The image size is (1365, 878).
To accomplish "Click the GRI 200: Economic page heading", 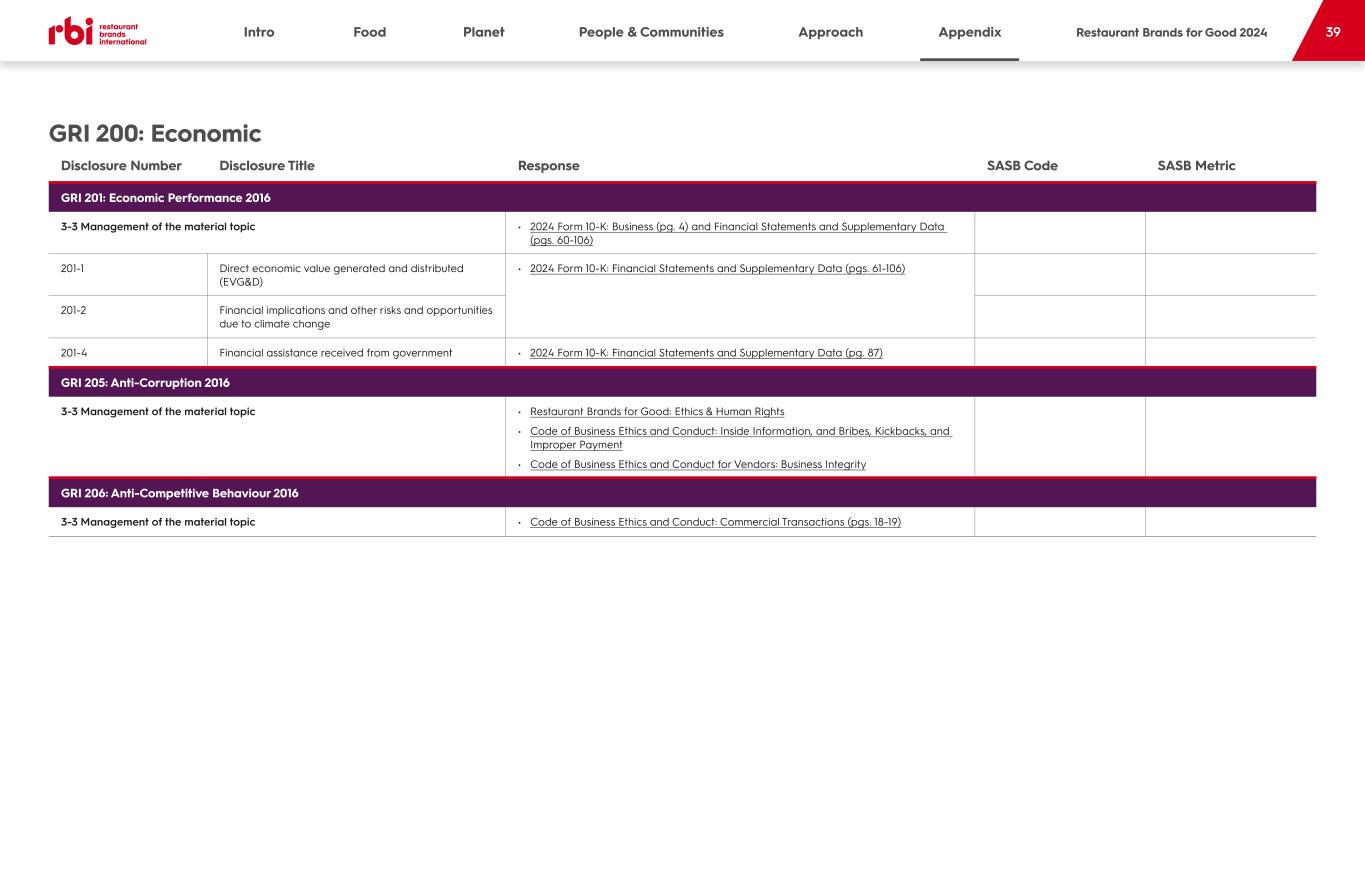I will pos(155,134).
